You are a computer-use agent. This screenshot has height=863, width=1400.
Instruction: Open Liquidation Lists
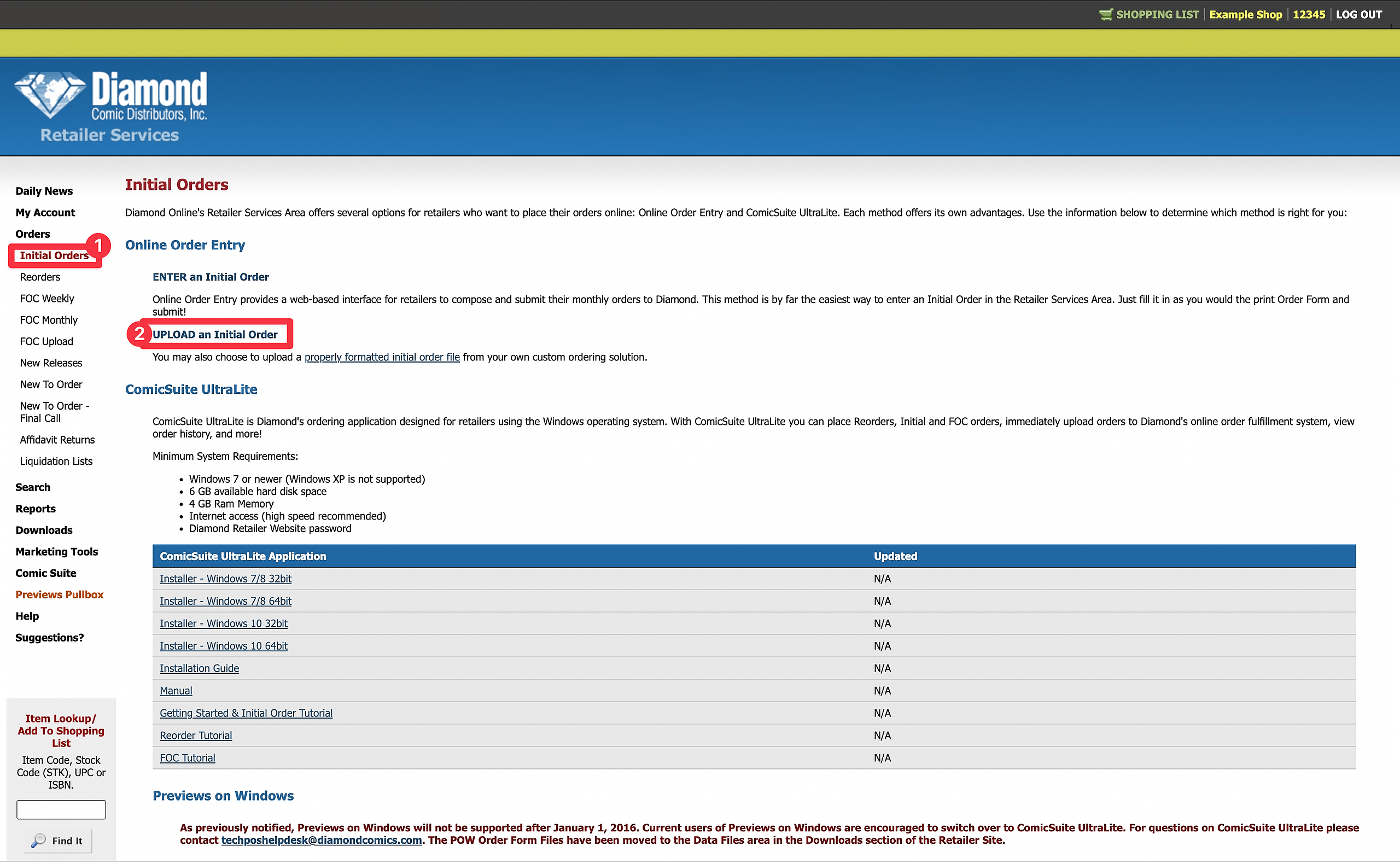[56, 461]
